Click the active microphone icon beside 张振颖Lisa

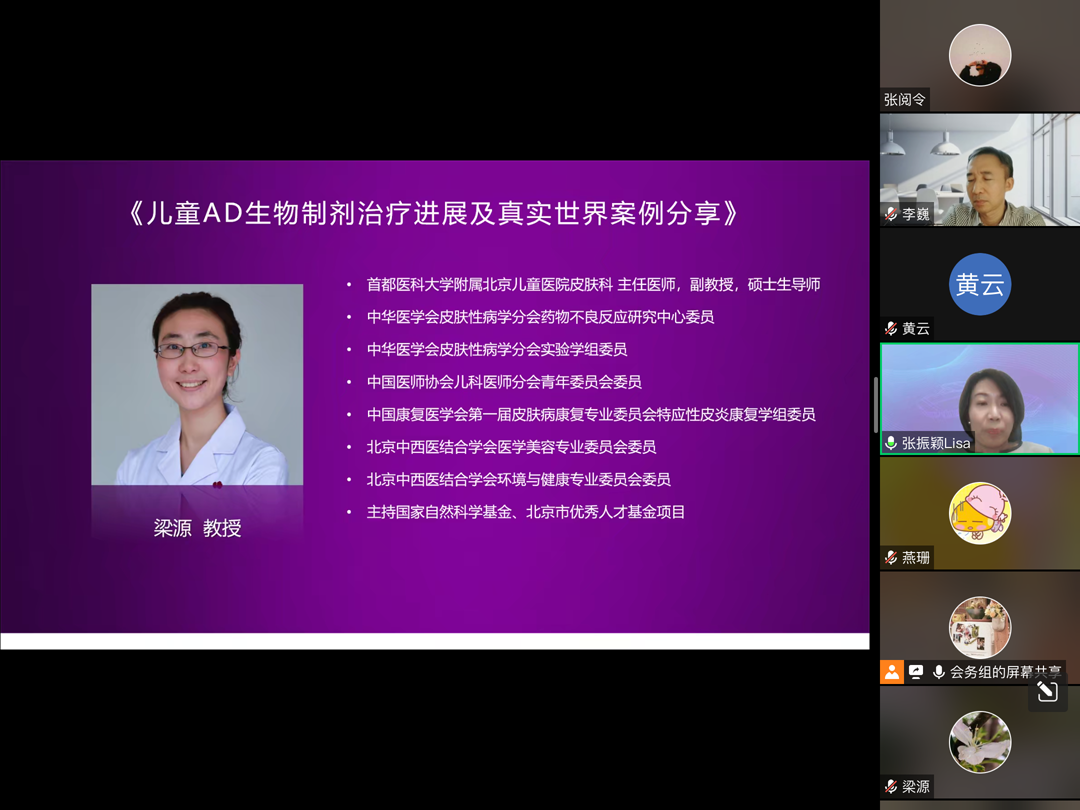891,443
